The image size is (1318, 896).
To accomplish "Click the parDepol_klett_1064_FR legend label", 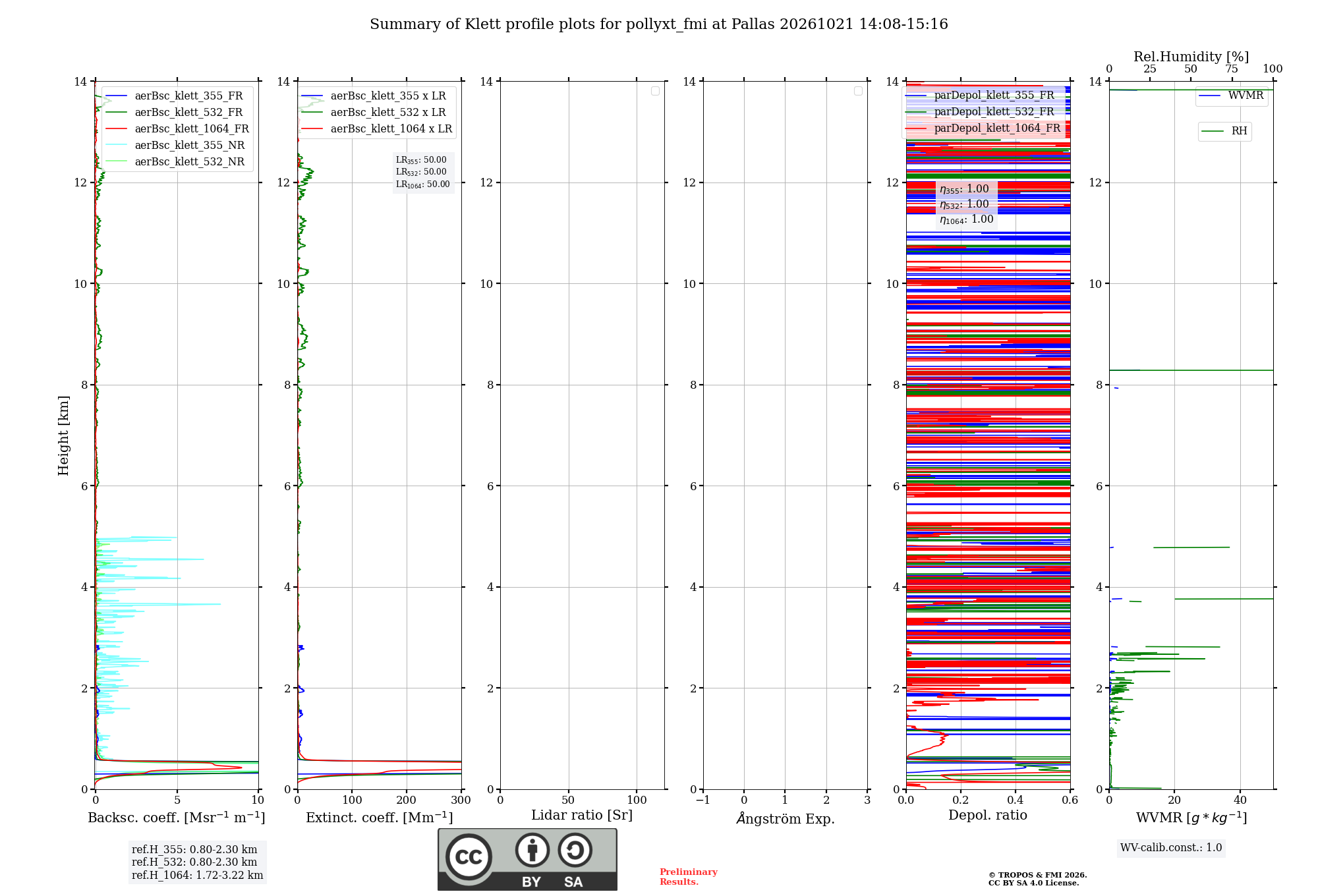I will (x=997, y=128).
